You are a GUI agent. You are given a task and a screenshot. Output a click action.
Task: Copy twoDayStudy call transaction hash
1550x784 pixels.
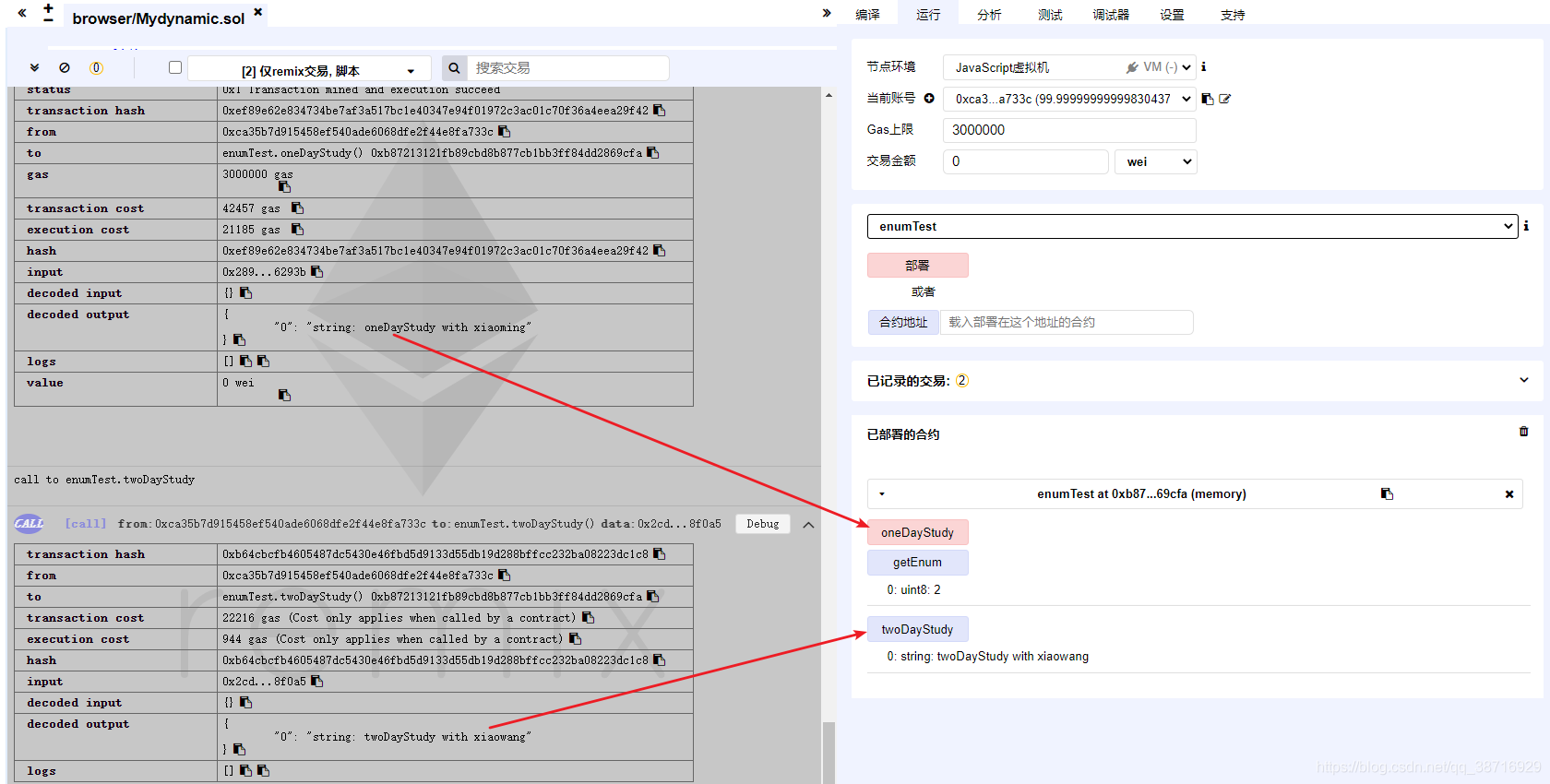tap(659, 553)
